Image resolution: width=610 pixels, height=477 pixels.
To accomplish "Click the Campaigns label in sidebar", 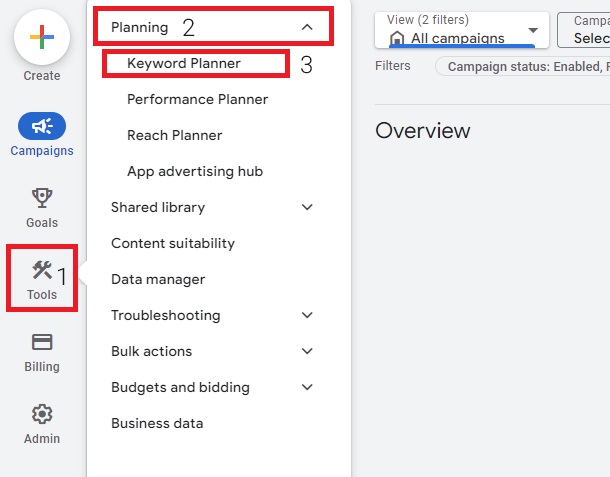I will 42,151.
